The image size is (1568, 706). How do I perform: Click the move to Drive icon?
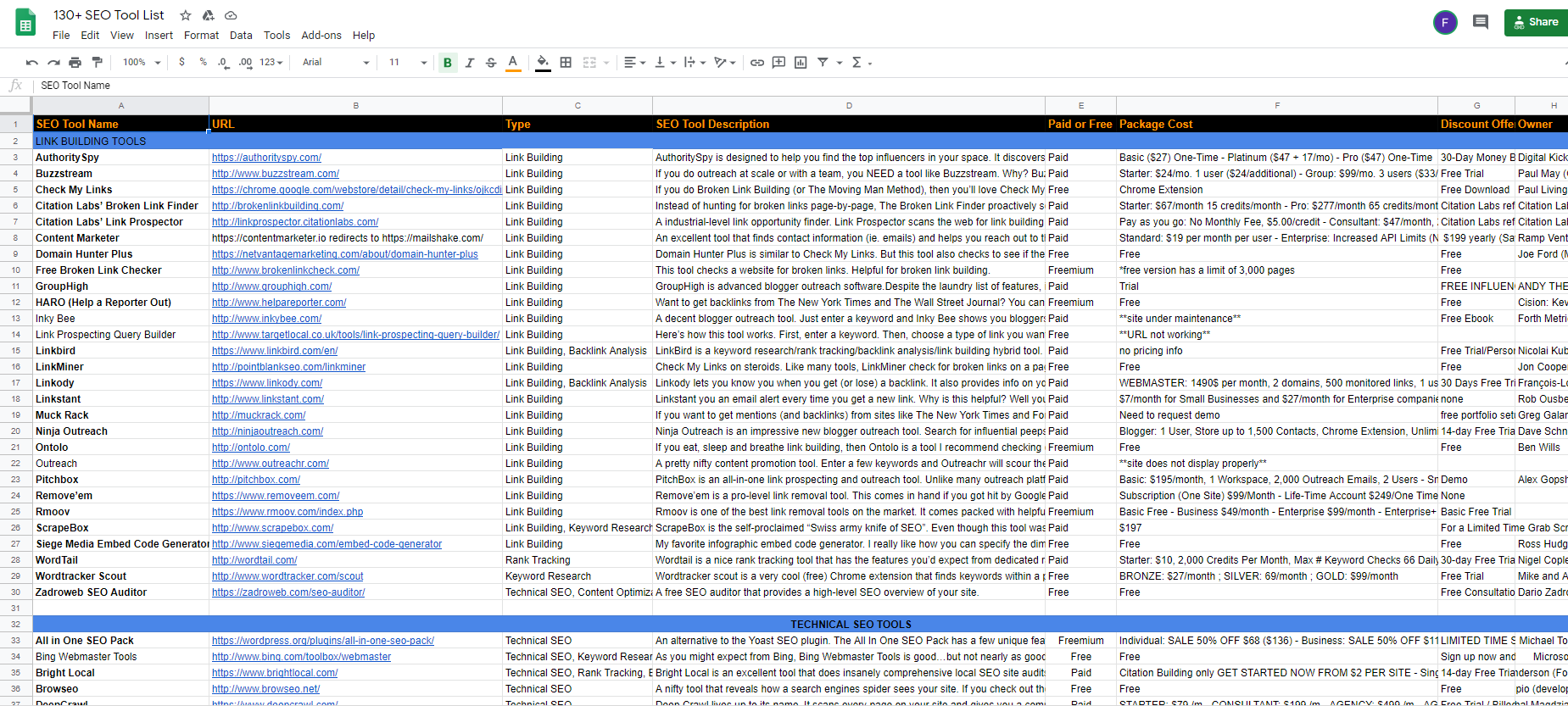click(208, 15)
